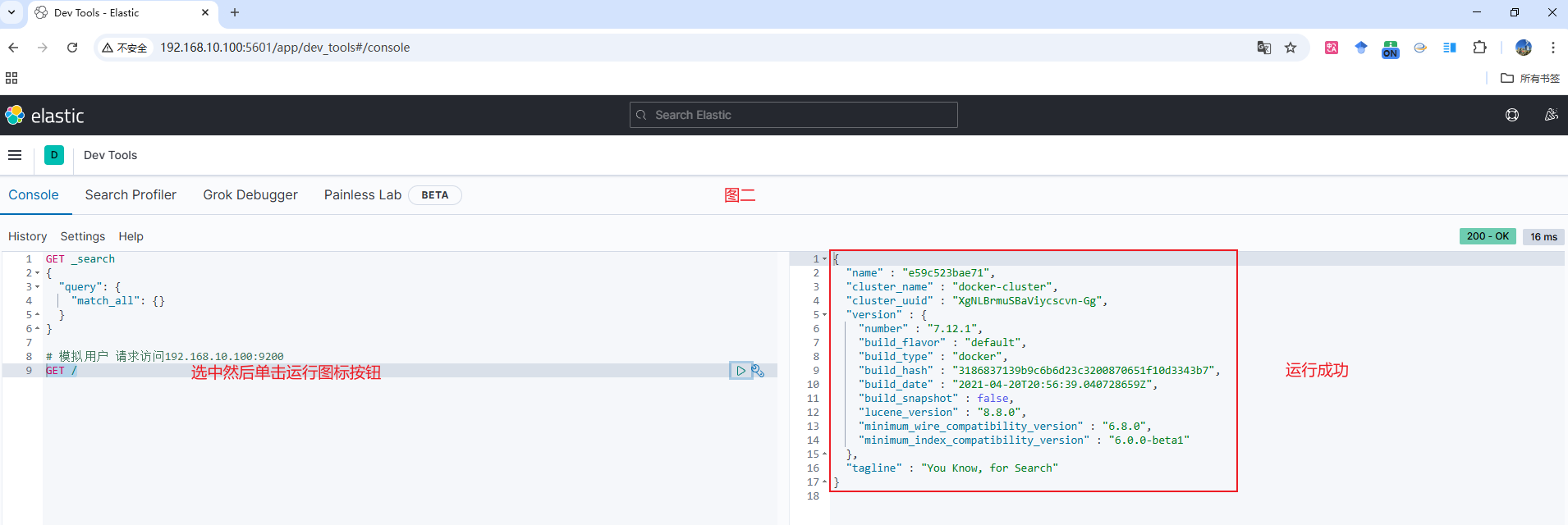This screenshot has width=1568, height=525.
Task: Click the run request play icon
Action: pos(740,371)
